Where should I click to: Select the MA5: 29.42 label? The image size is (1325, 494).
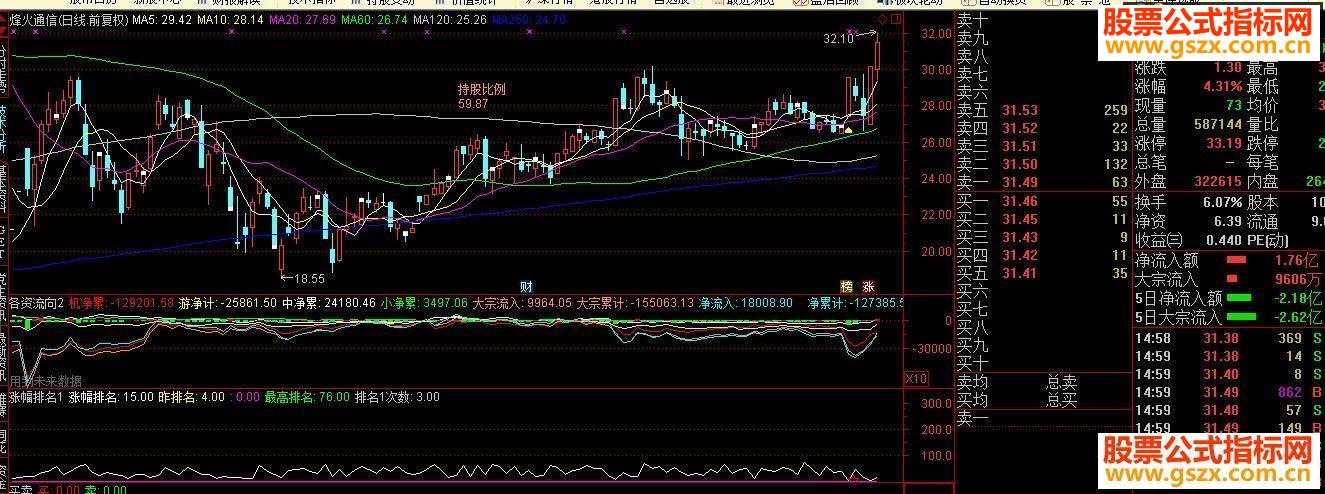click(x=161, y=20)
